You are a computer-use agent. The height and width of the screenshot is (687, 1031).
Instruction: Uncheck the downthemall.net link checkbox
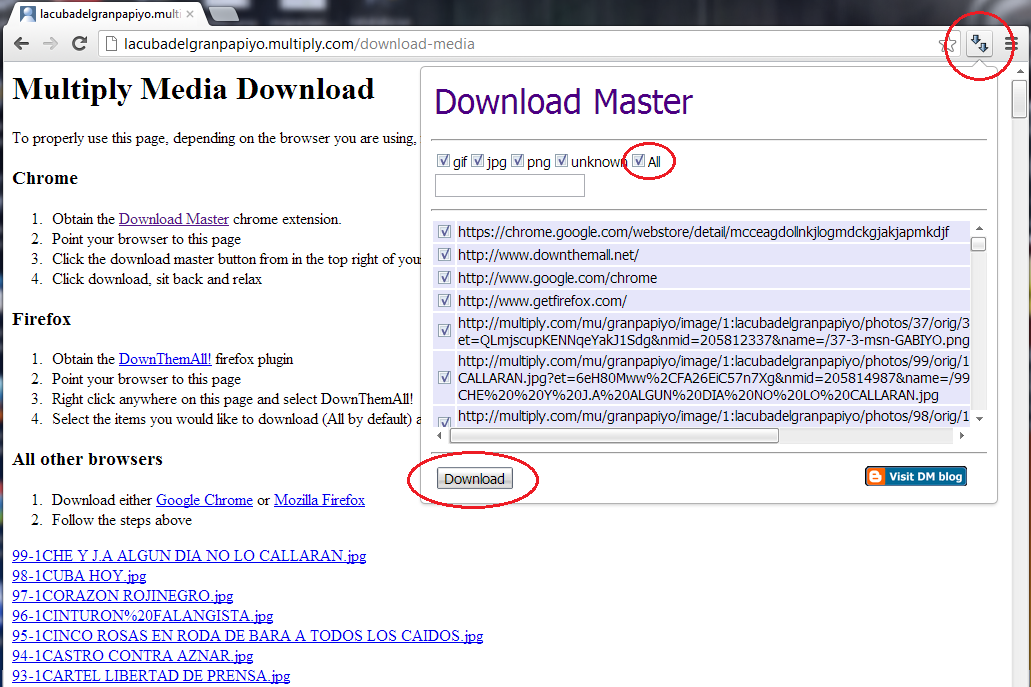click(444, 254)
